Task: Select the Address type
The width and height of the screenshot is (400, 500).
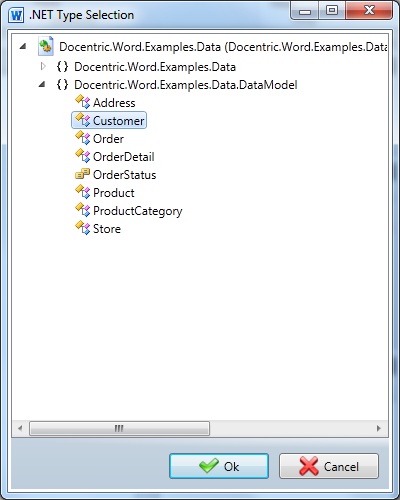Action: (x=114, y=103)
